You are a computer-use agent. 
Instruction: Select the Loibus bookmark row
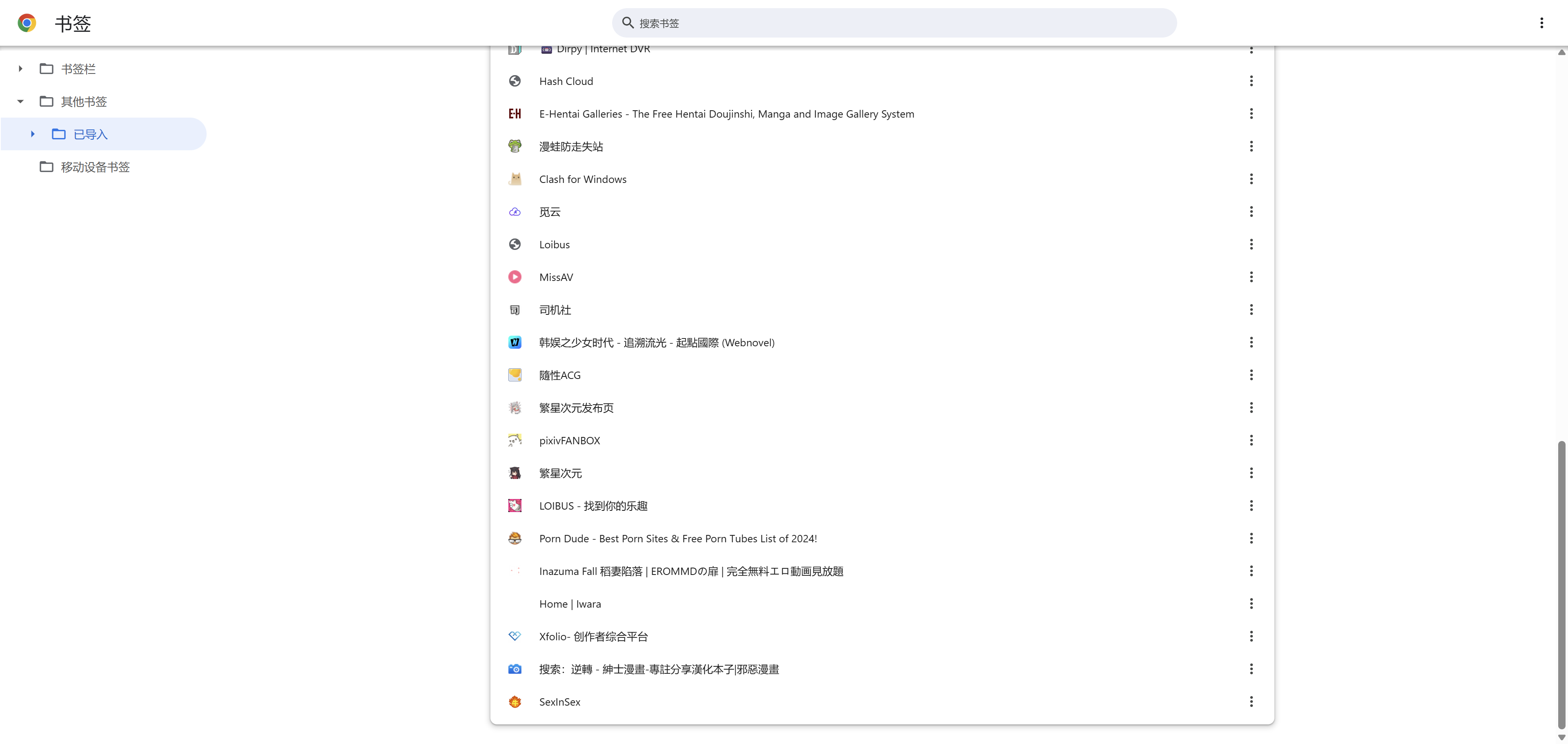(882, 244)
